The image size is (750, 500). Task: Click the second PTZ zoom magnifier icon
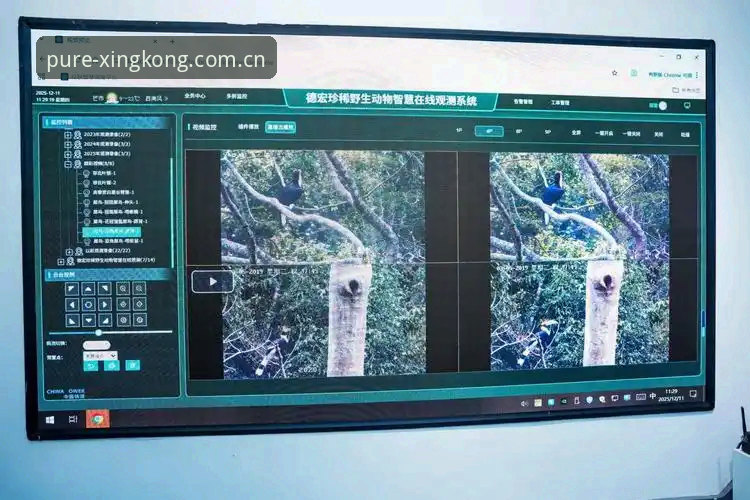click(139, 289)
